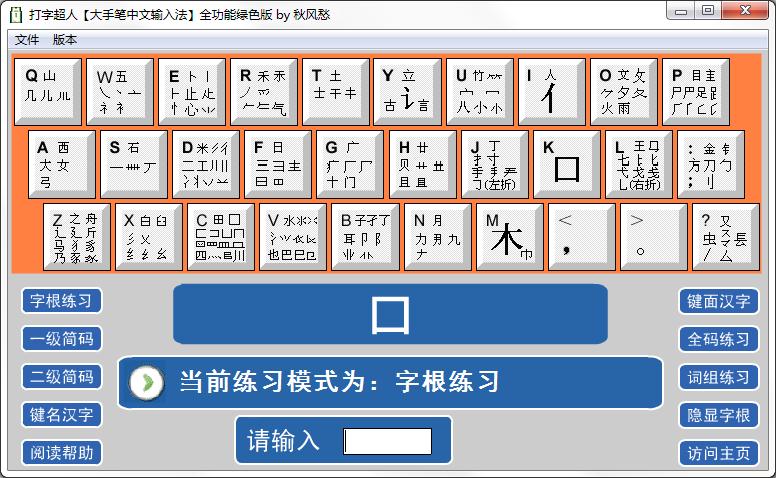Select 键名汉字 practice mode
The height and width of the screenshot is (478, 776).
pyautogui.click(x=61, y=415)
